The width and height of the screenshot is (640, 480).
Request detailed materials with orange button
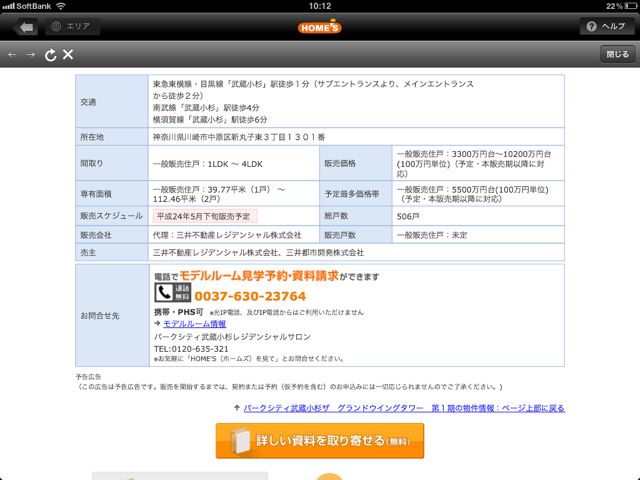coord(320,441)
